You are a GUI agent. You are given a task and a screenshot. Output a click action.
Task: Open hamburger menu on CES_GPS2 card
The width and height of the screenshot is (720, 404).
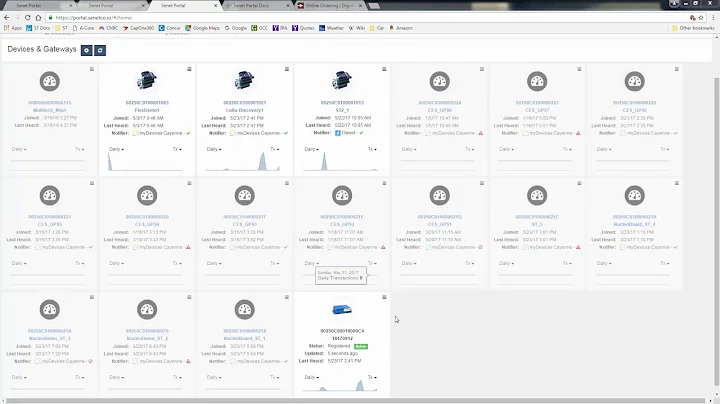384,183
